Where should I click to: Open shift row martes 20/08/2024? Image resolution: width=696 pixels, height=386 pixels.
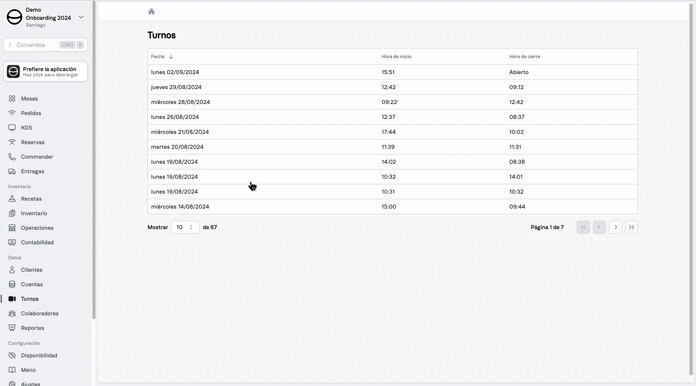[392, 147]
